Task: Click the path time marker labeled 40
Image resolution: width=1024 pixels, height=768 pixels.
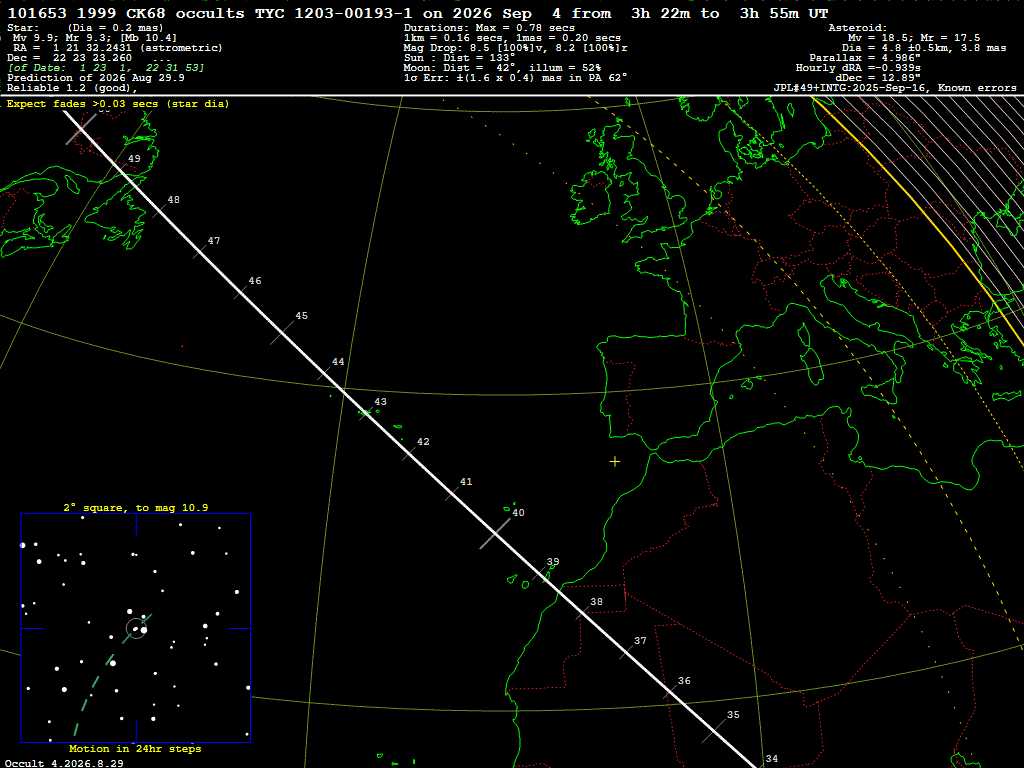Action: [x=518, y=513]
